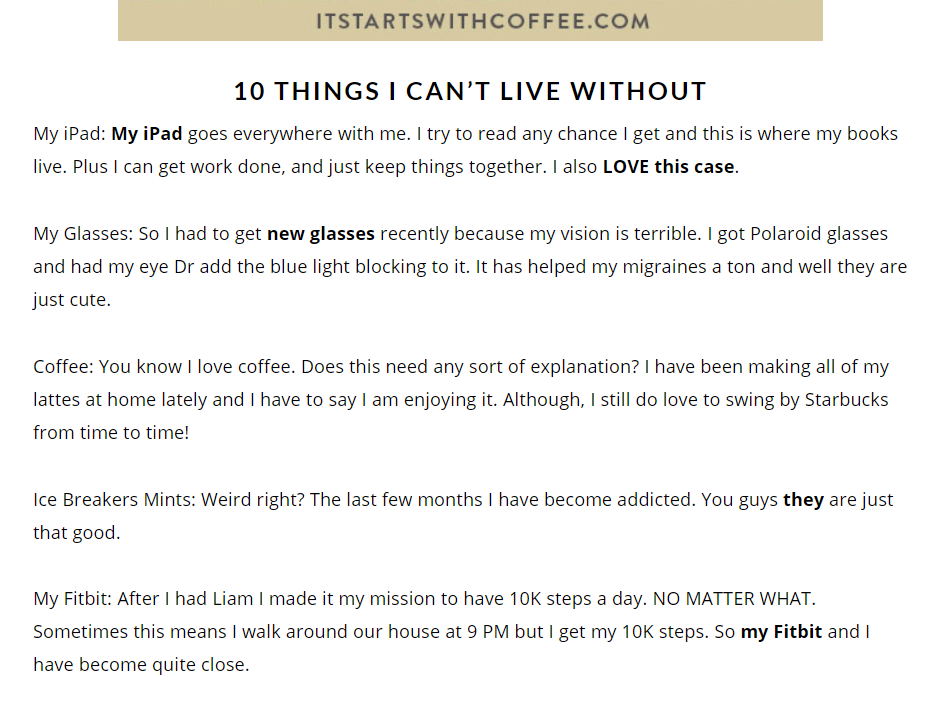Click the "My iPad:" label starting the first paragraph
This screenshot has height=701, width=947.
click(x=69, y=134)
